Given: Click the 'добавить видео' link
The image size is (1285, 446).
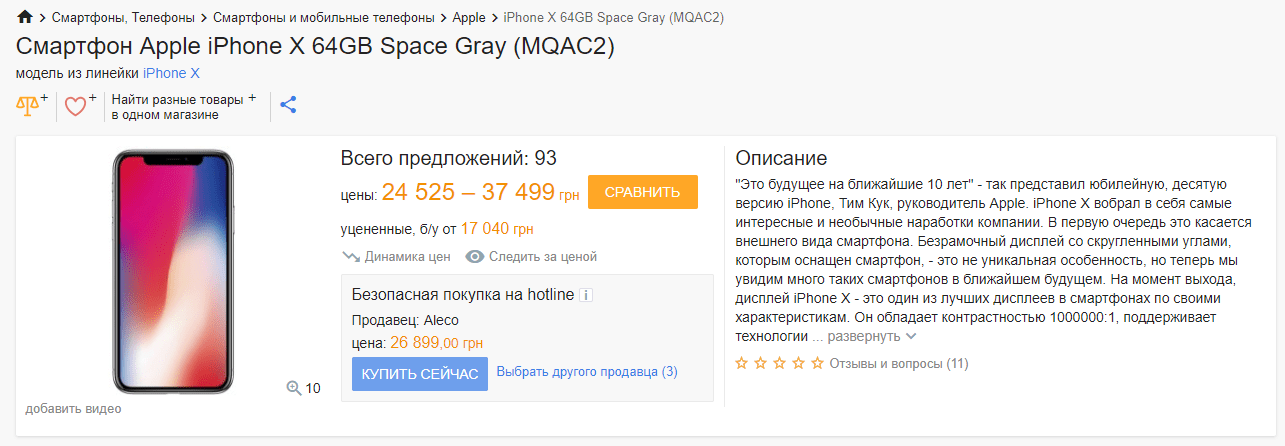Looking at the screenshot, I should [x=73, y=408].
